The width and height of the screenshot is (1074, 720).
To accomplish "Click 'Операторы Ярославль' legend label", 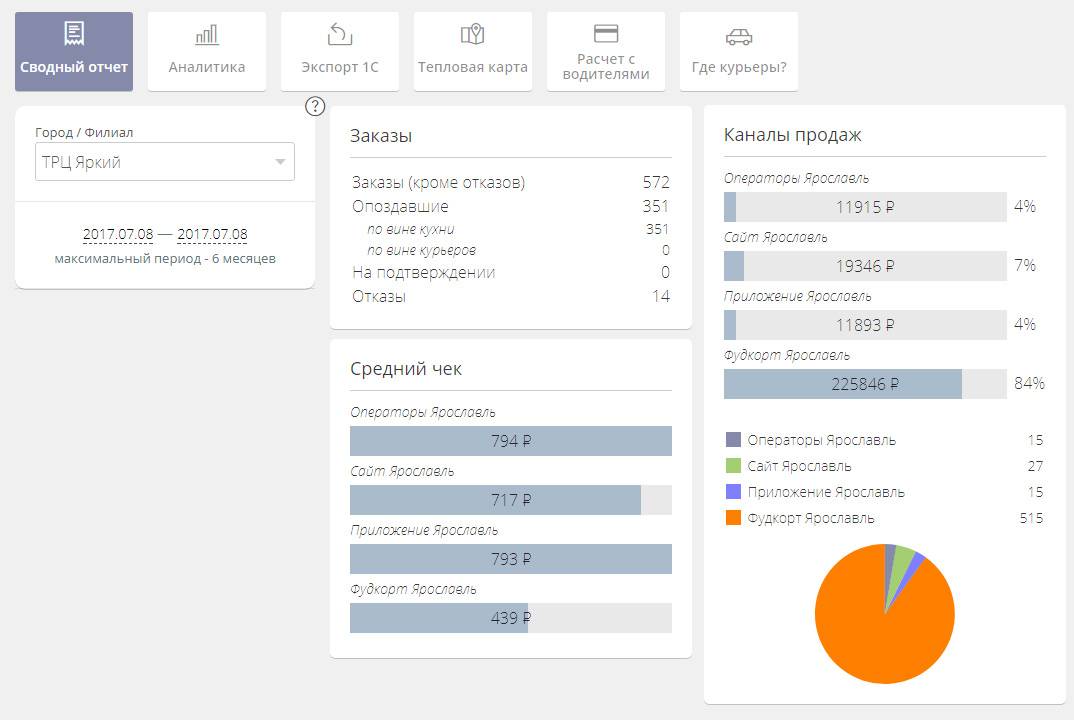I will click(821, 440).
